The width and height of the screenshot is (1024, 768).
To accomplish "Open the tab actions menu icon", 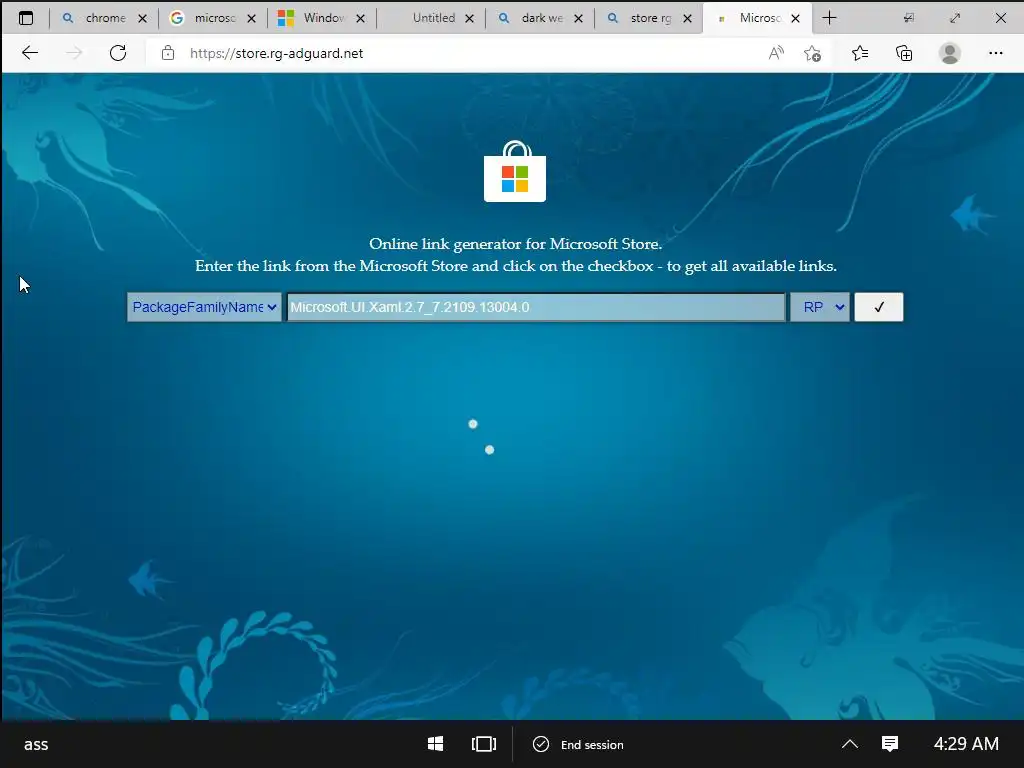I will click(x=25, y=18).
